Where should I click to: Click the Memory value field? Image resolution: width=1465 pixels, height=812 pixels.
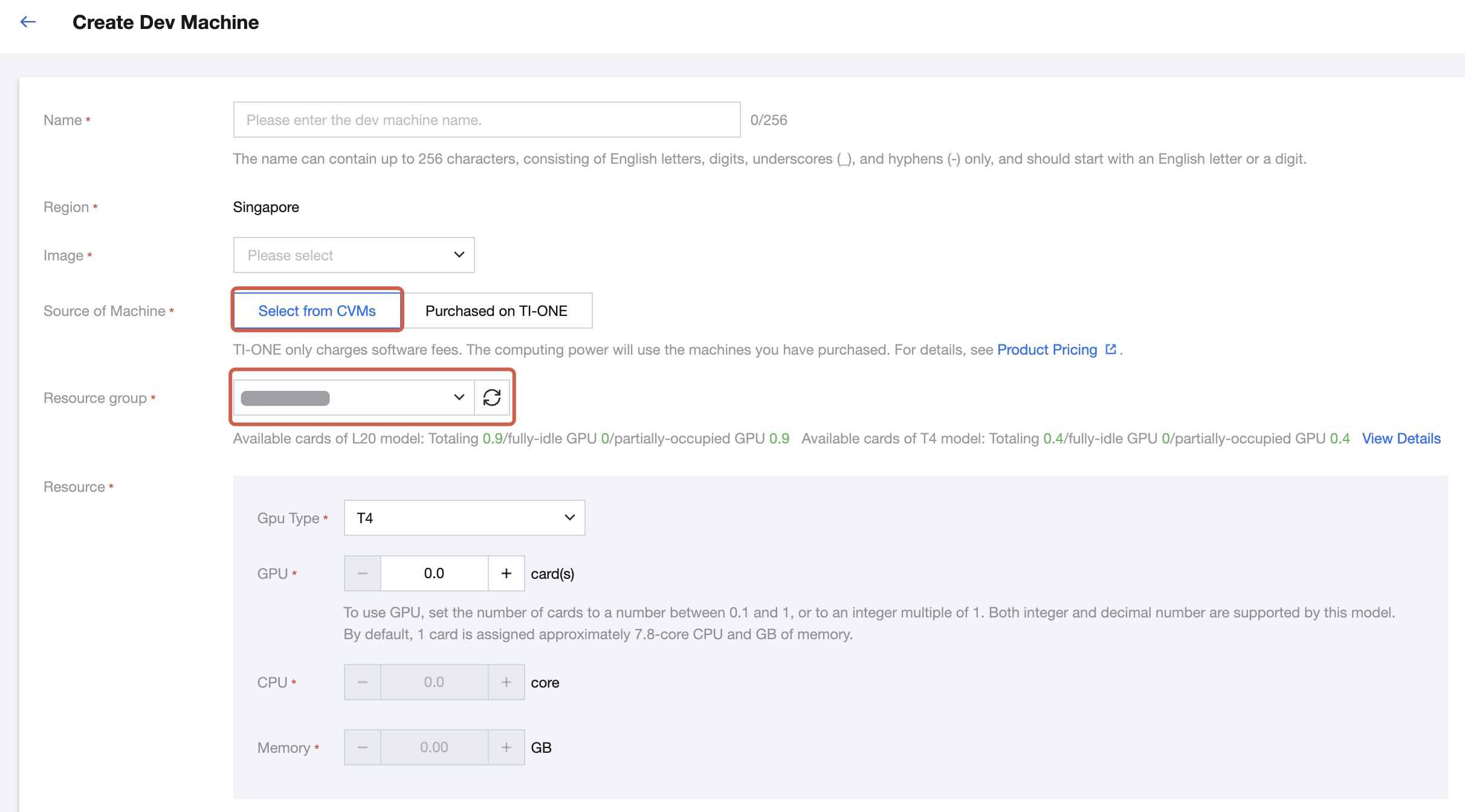434,747
